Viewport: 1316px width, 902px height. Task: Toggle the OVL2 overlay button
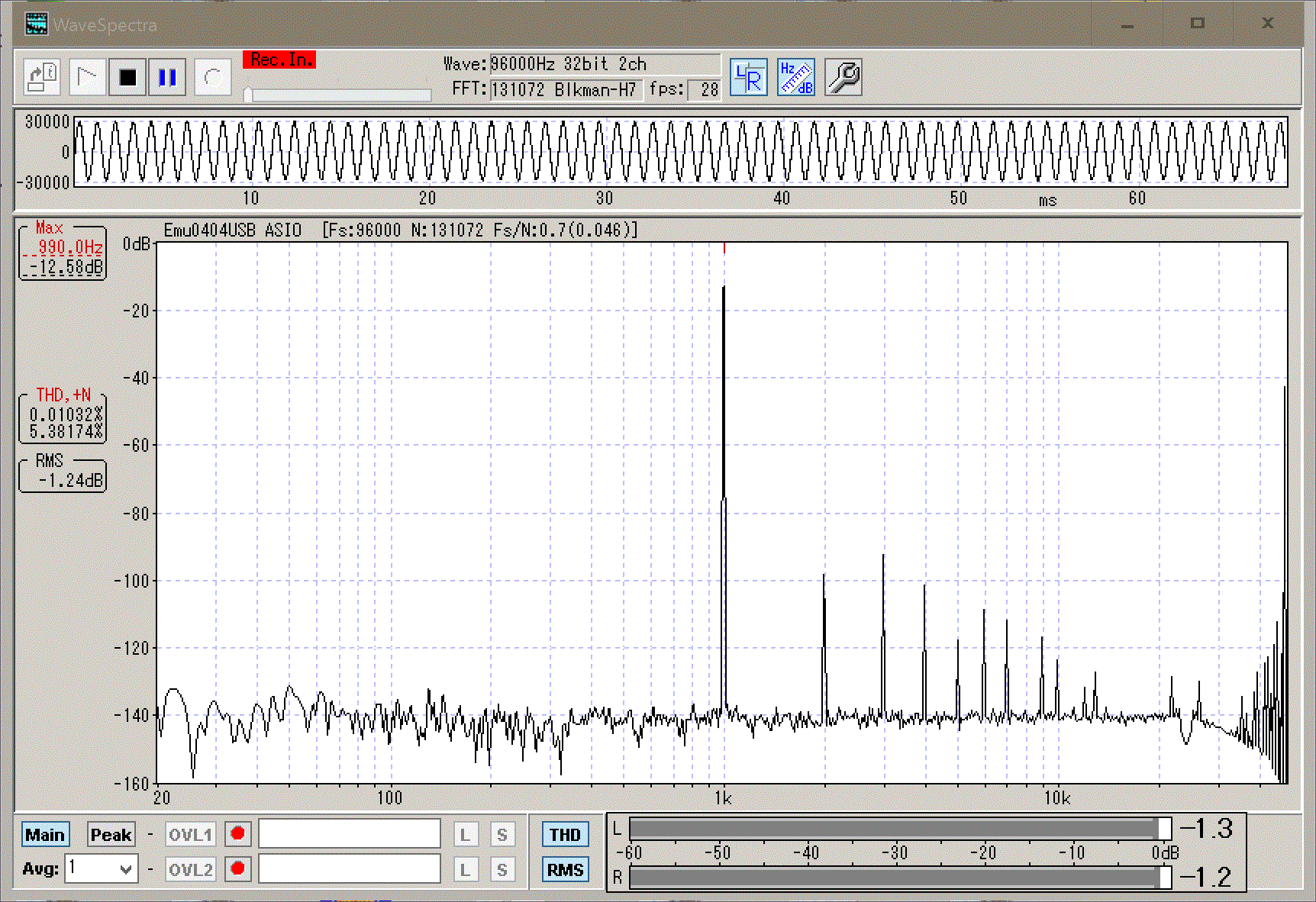pos(190,869)
